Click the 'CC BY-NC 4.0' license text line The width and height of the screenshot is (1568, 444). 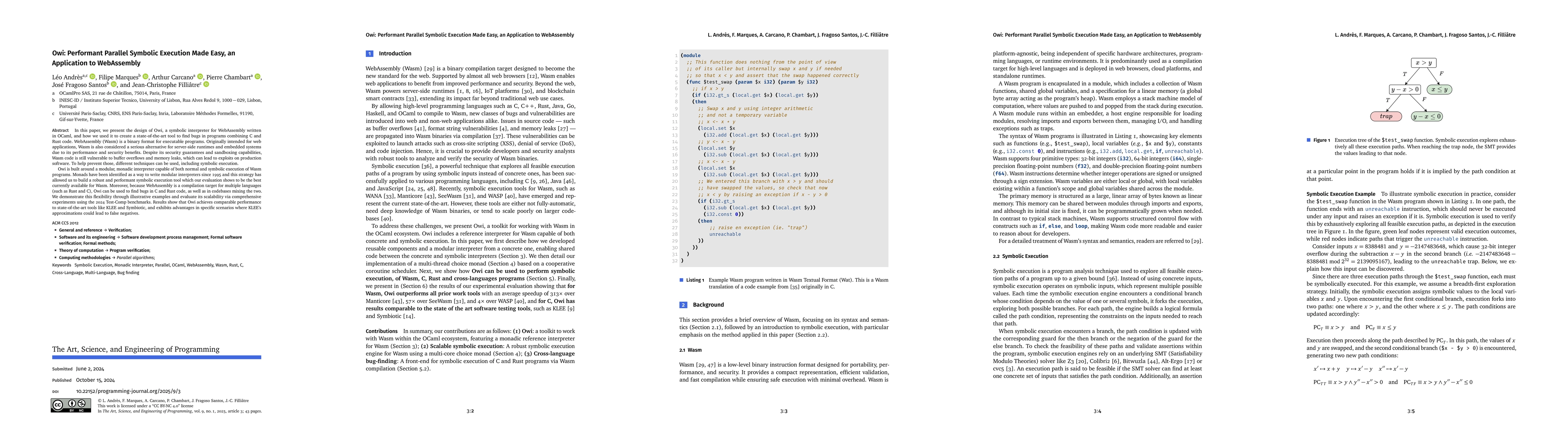pyautogui.click(x=145, y=406)
